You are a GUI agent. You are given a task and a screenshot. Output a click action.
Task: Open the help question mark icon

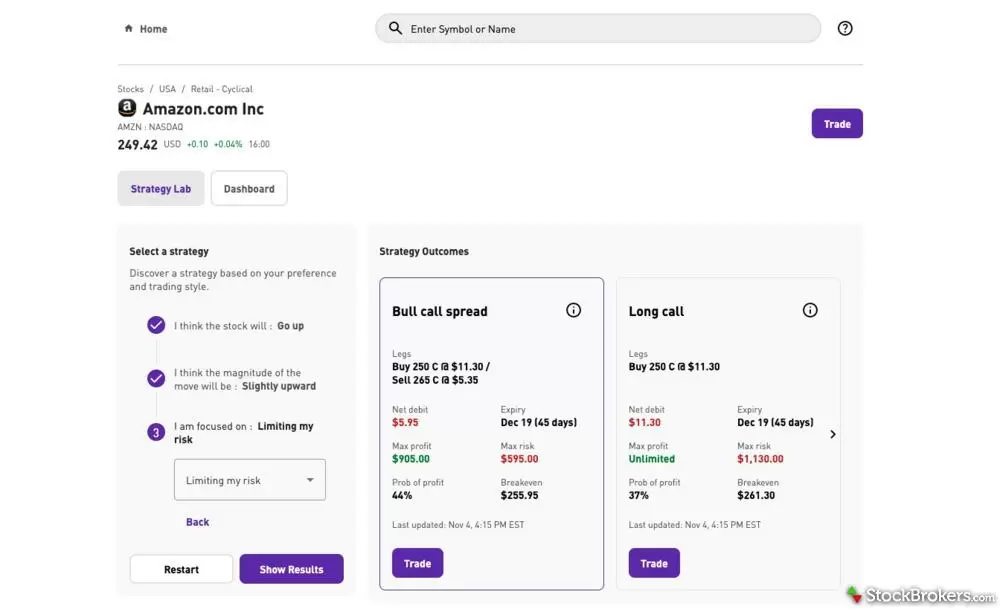click(845, 27)
